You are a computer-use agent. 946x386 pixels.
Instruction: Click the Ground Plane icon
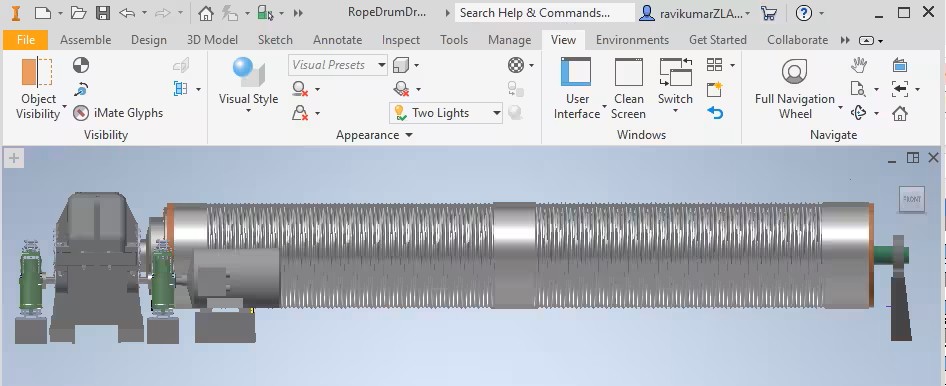click(x=401, y=89)
